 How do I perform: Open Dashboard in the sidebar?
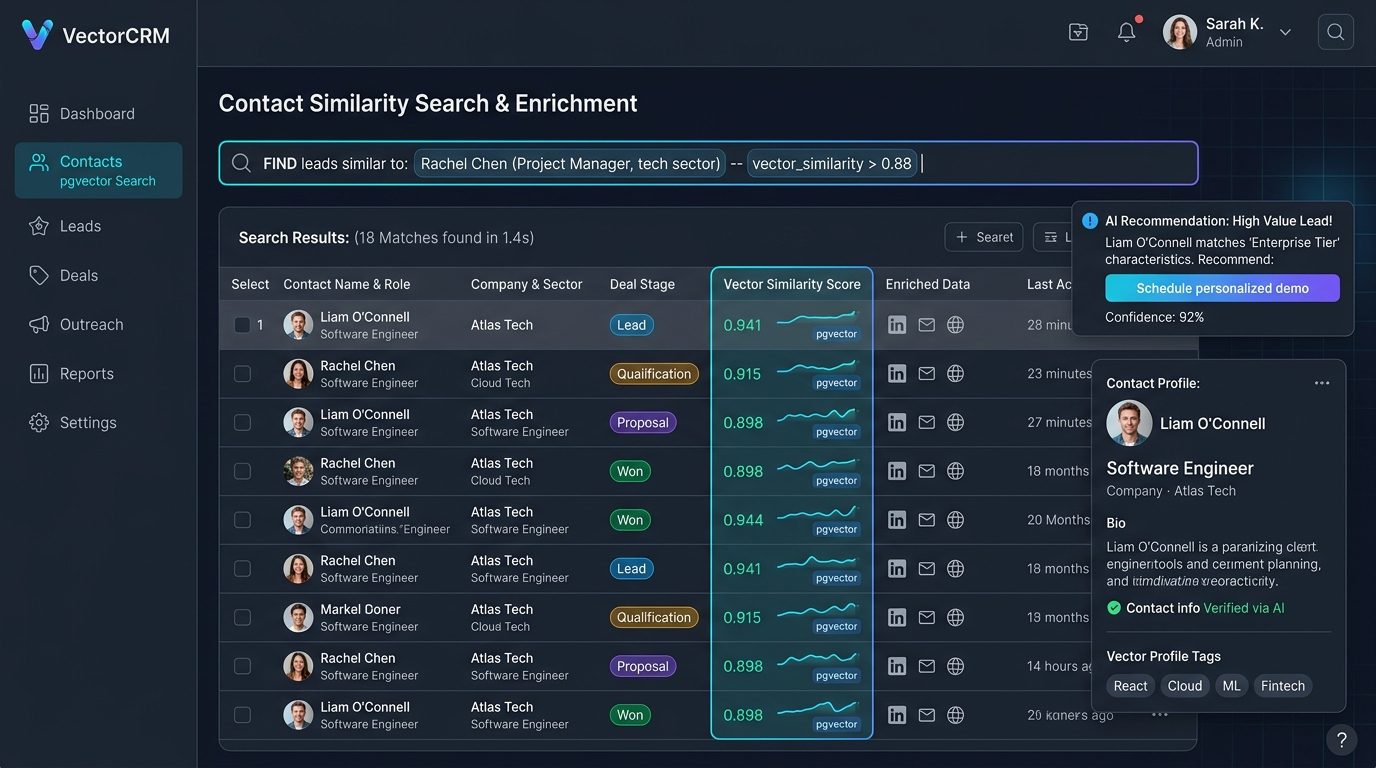pyautogui.click(x=98, y=113)
